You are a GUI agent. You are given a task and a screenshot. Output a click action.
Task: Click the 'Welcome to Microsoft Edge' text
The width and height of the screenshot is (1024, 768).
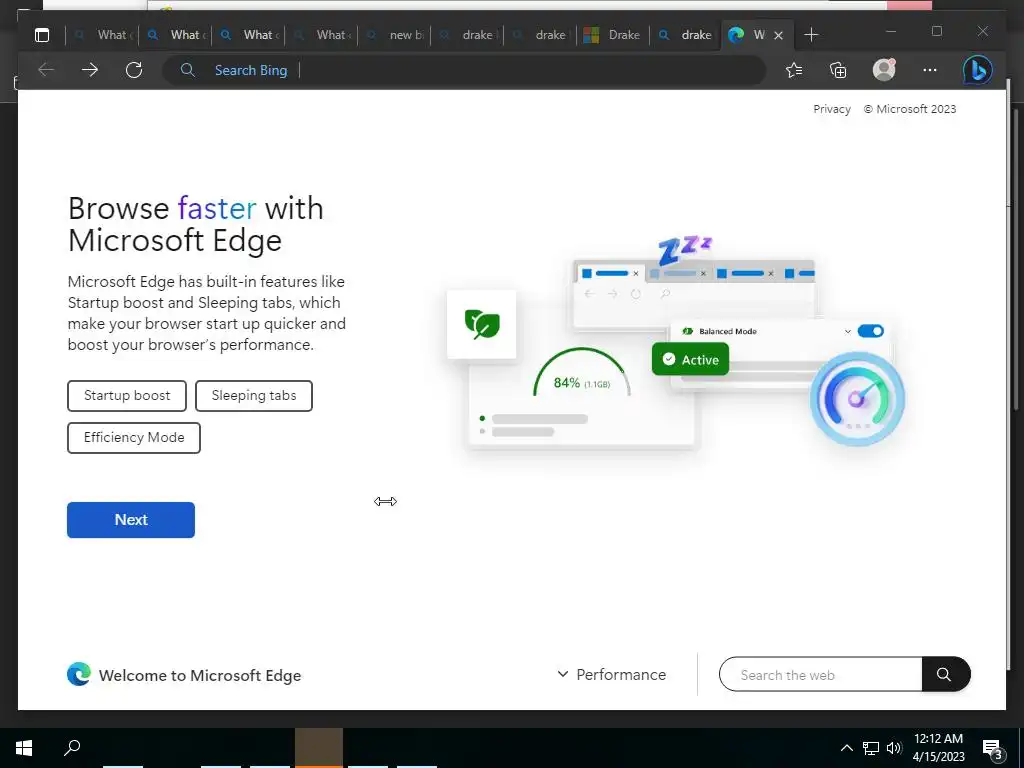[200, 675]
